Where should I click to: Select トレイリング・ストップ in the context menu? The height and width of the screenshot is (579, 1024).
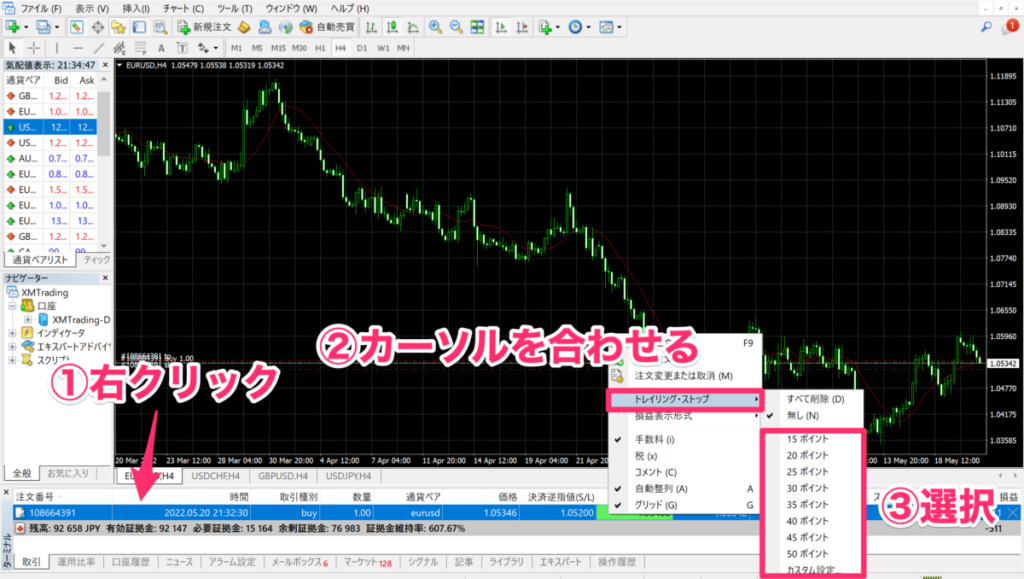[685, 399]
